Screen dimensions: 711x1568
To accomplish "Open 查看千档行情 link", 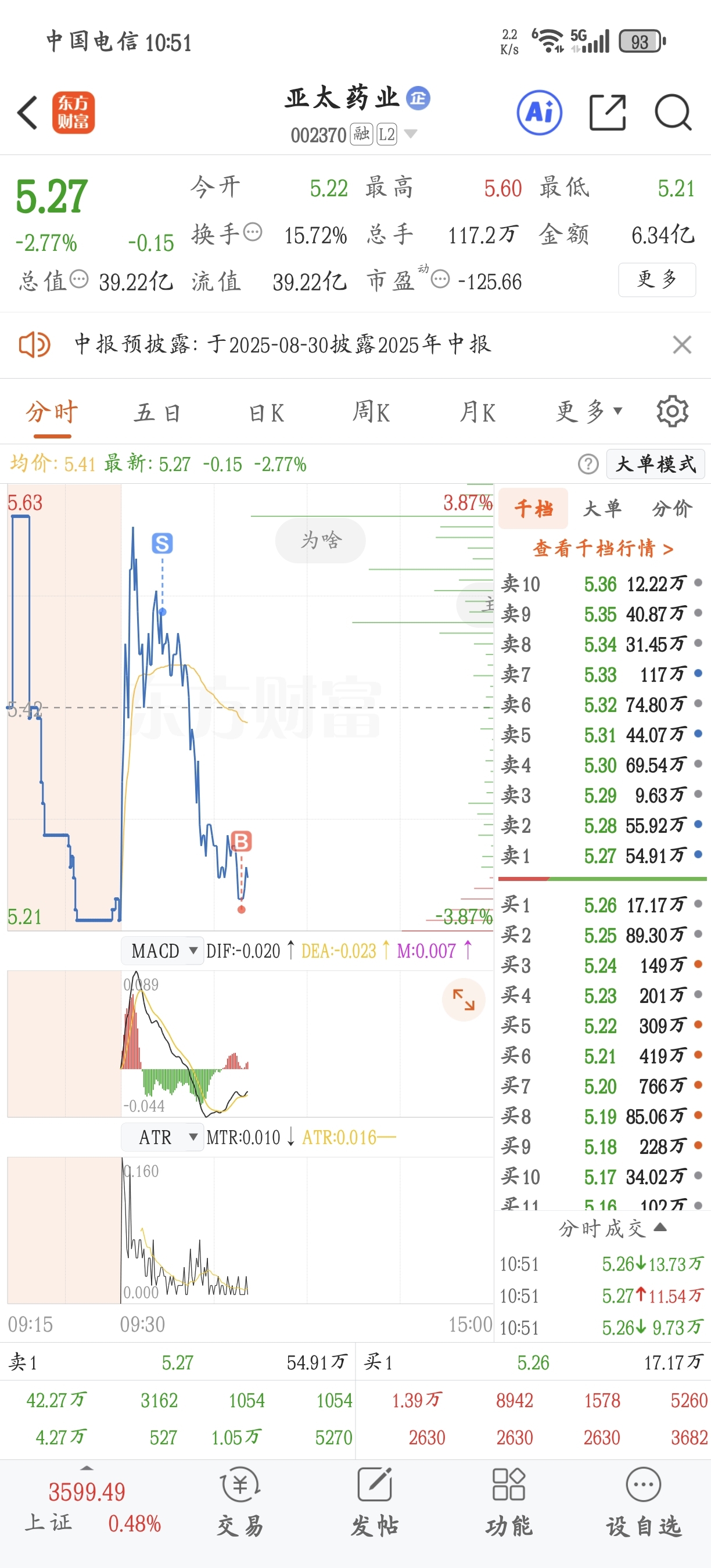I will point(602,548).
